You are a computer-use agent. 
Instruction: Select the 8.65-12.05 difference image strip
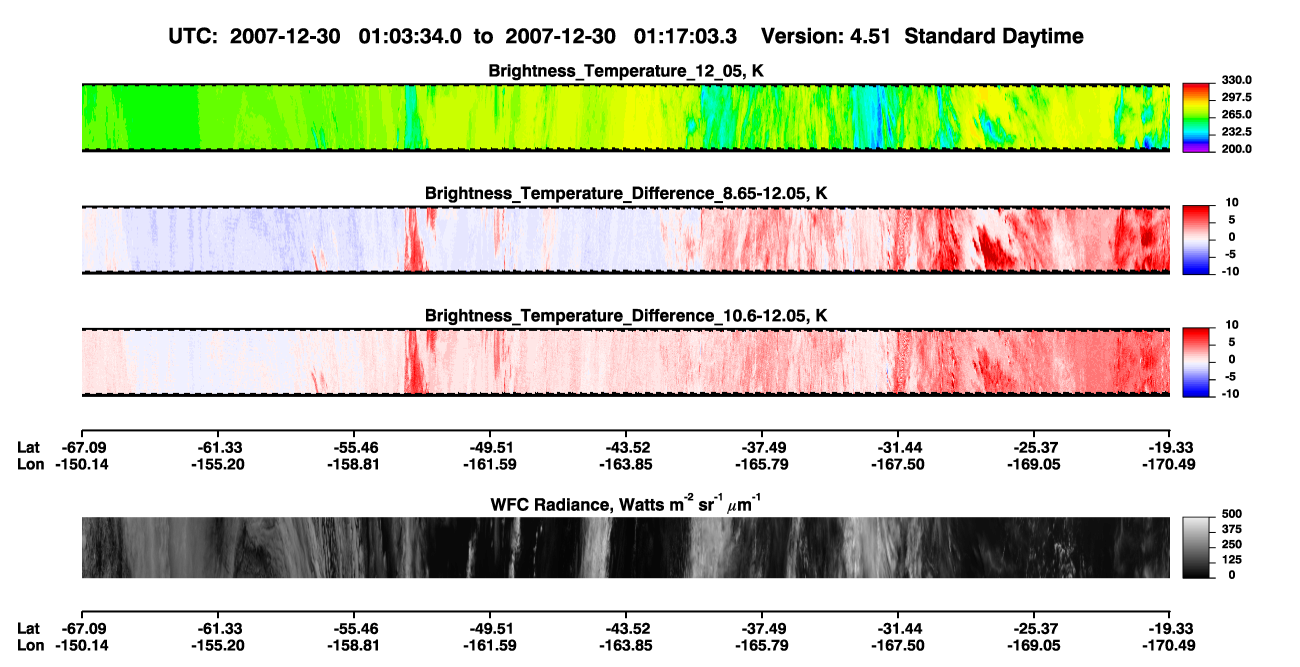click(626, 240)
